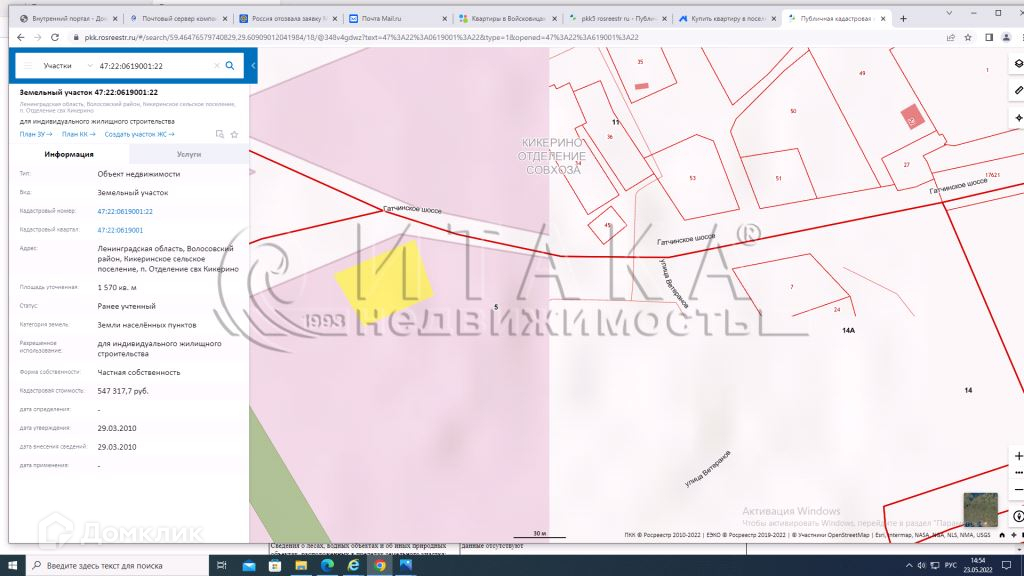Open Internet Explorer from the taskbar
Viewport: 1024px width, 576px height.
click(x=353, y=565)
